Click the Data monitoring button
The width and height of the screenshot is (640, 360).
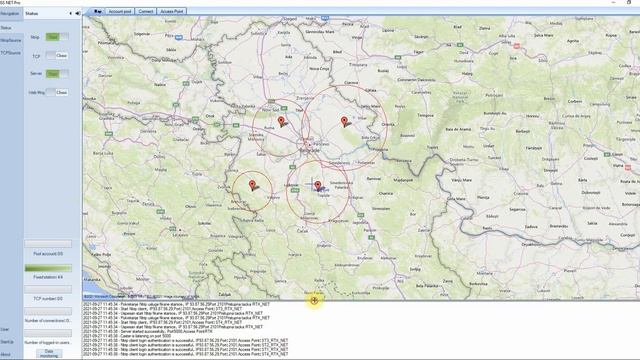[x=49, y=353]
